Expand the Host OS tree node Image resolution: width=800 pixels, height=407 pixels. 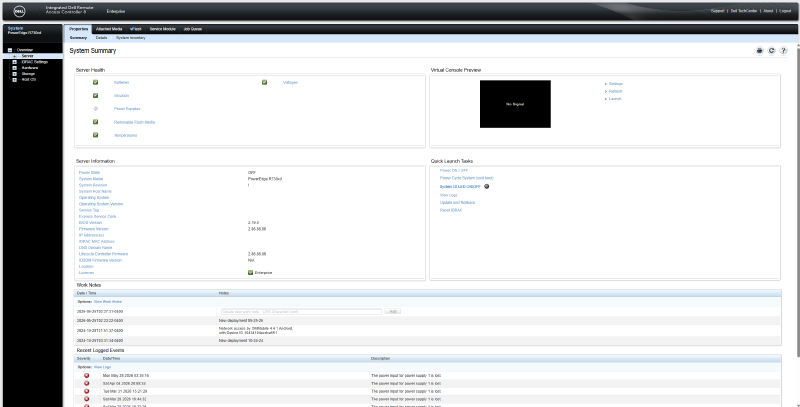point(15,80)
